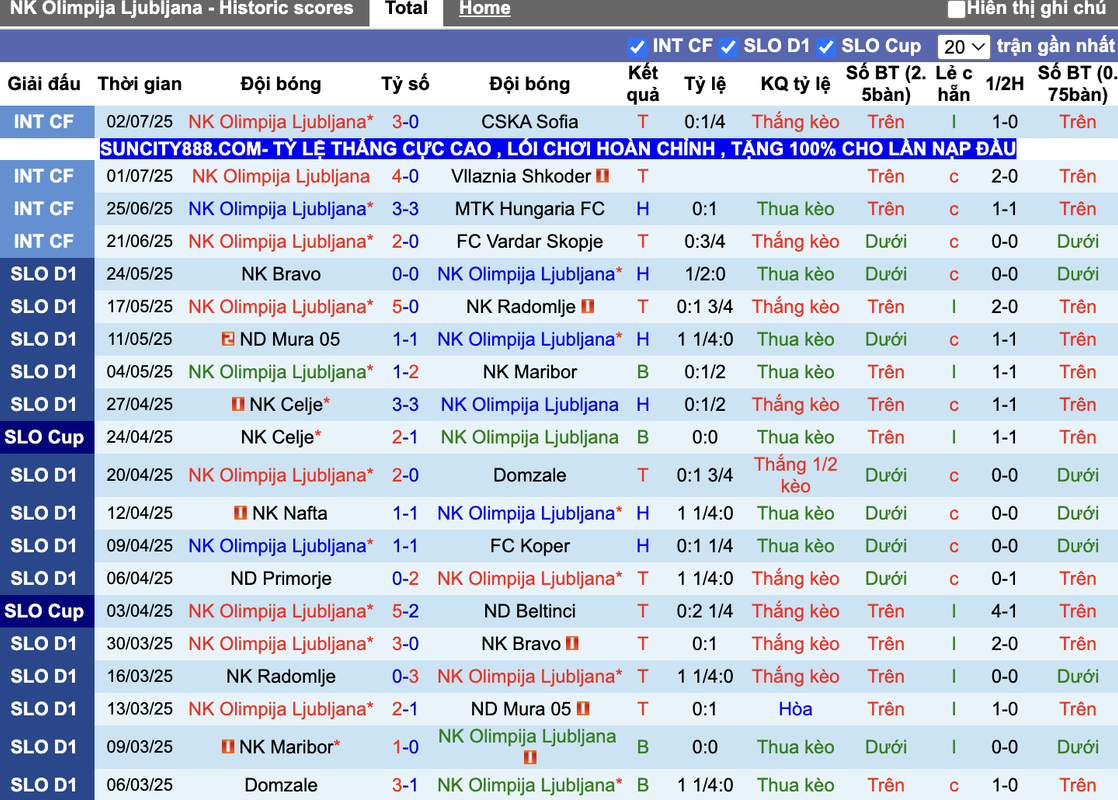Image resolution: width=1118 pixels, height=800 pixels.
Task: Click card icon before ND Mura 05 on 11/05/25
Action: pyautogui.click(x=228, y=339)
